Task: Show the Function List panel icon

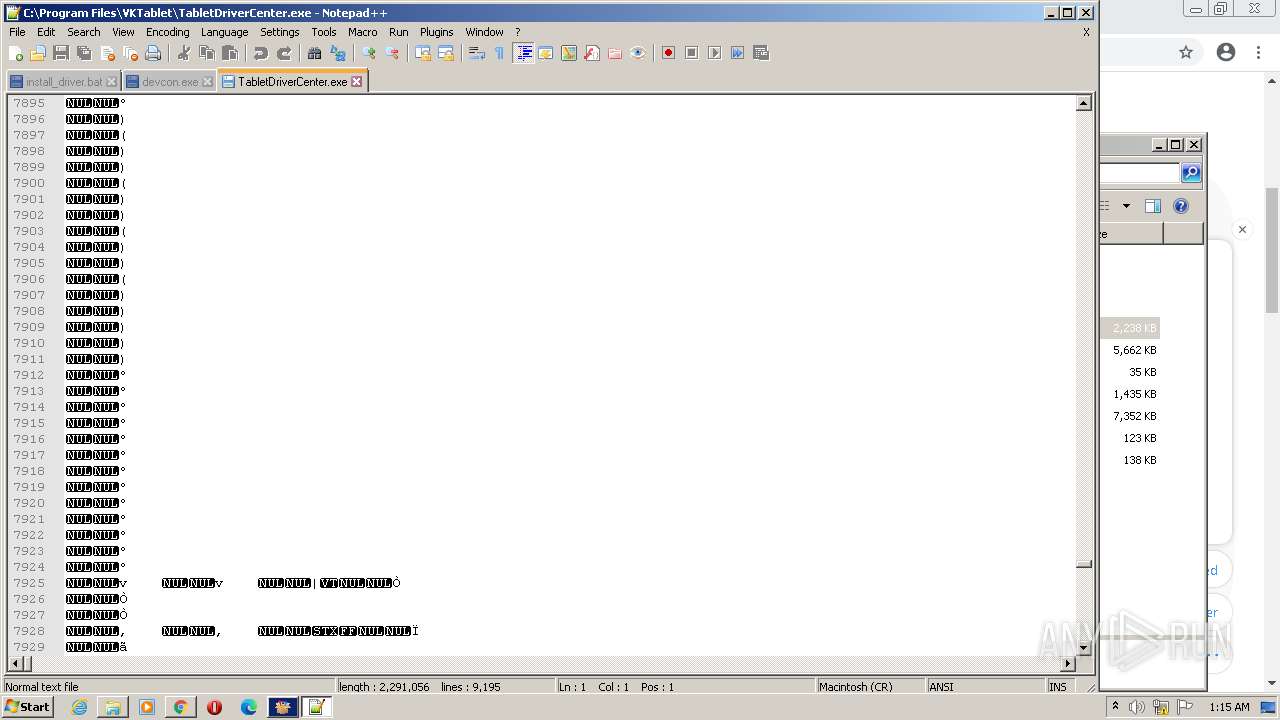Action: [592, 53]
